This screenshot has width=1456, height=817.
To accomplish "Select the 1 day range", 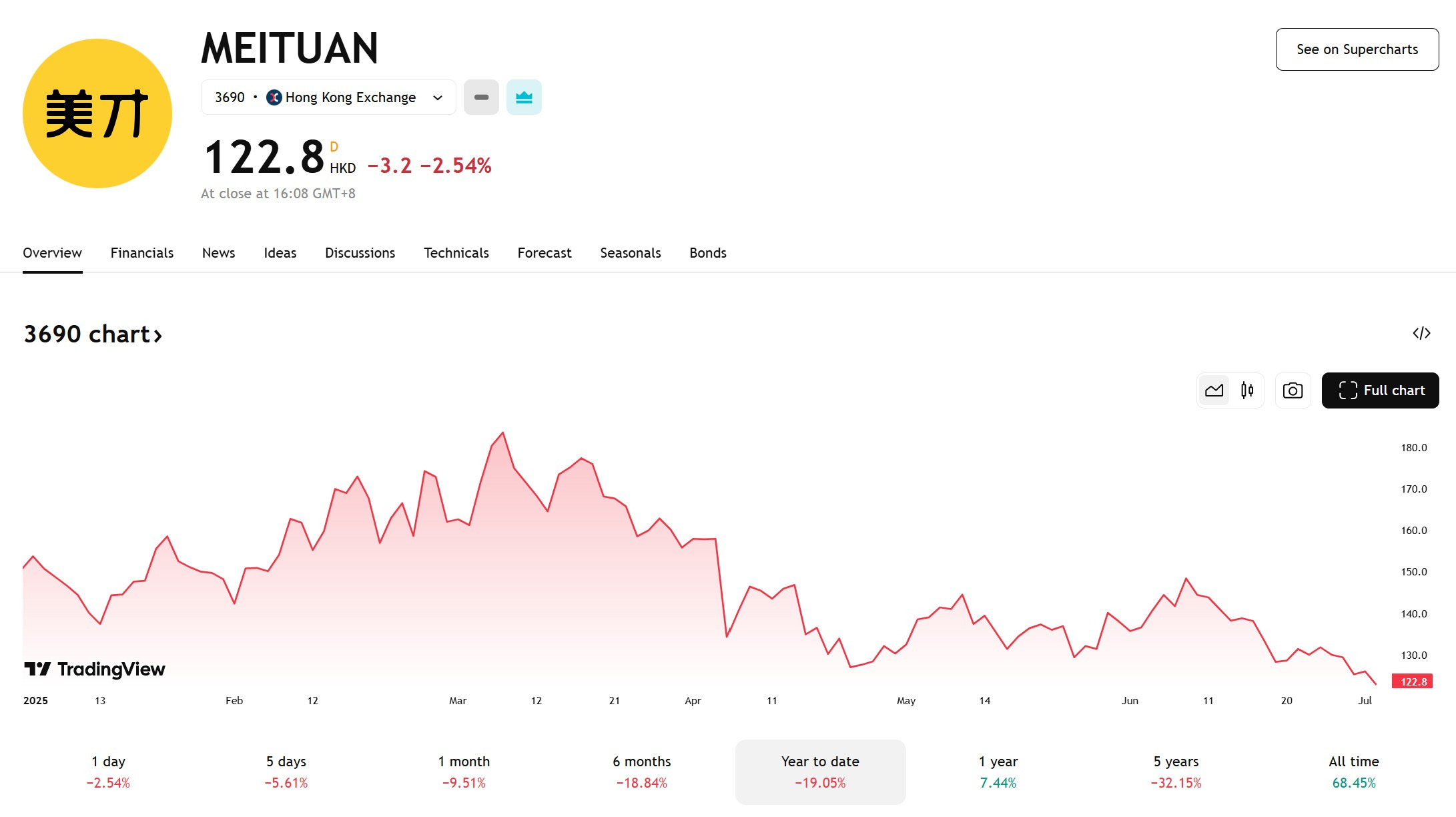I will (108, 772).
